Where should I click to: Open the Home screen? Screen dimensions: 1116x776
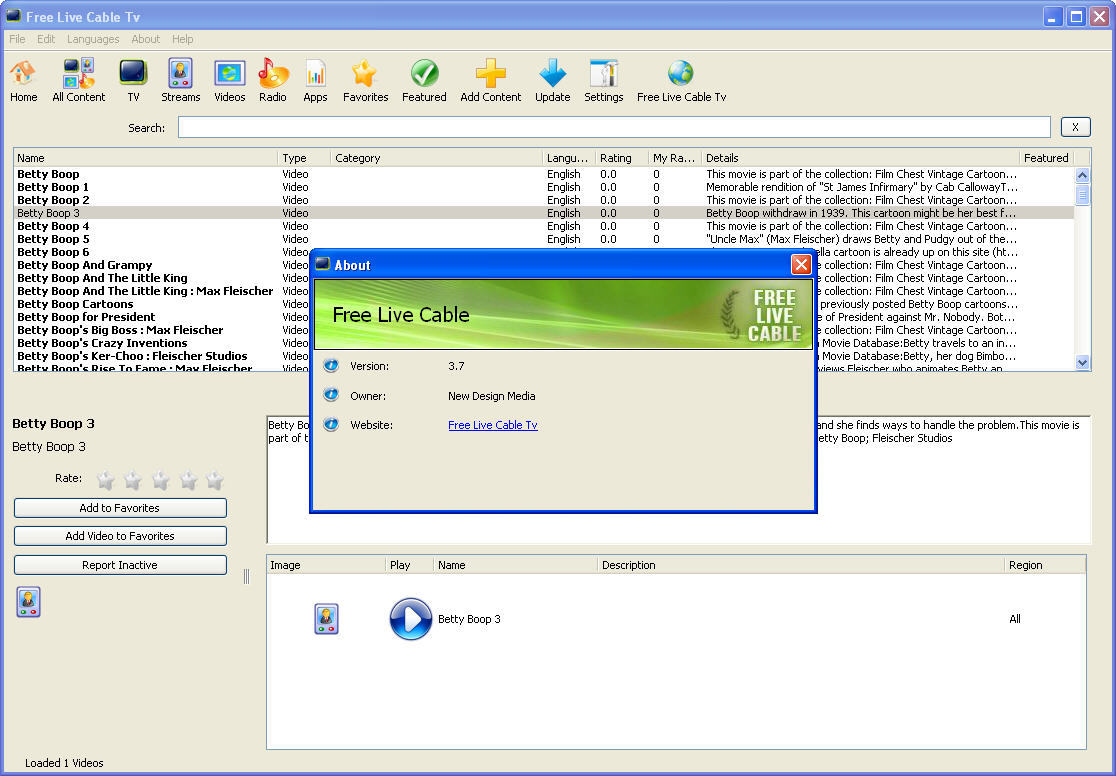point(23,80)
